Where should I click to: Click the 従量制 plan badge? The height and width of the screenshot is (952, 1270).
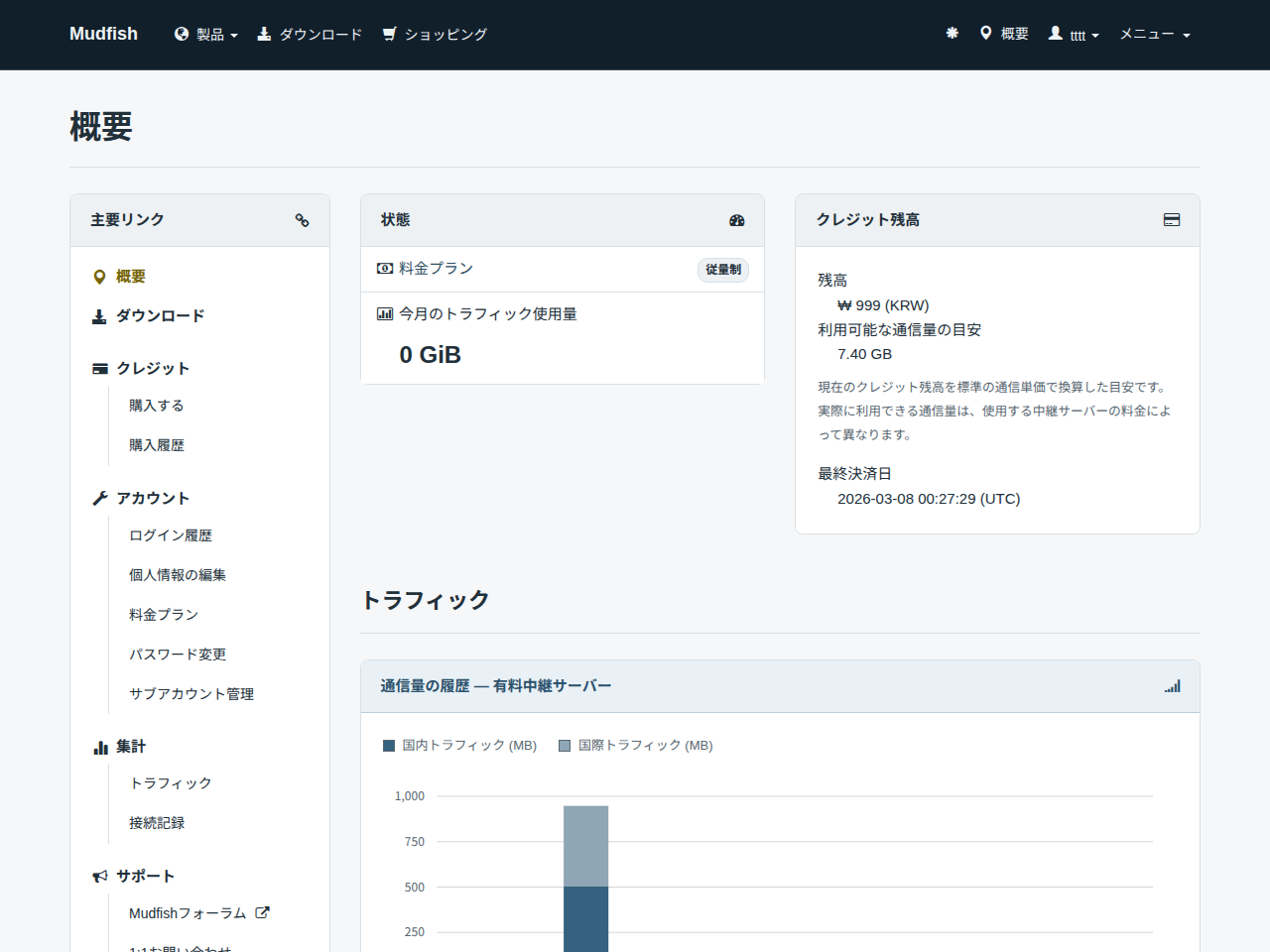coord(723,270)
